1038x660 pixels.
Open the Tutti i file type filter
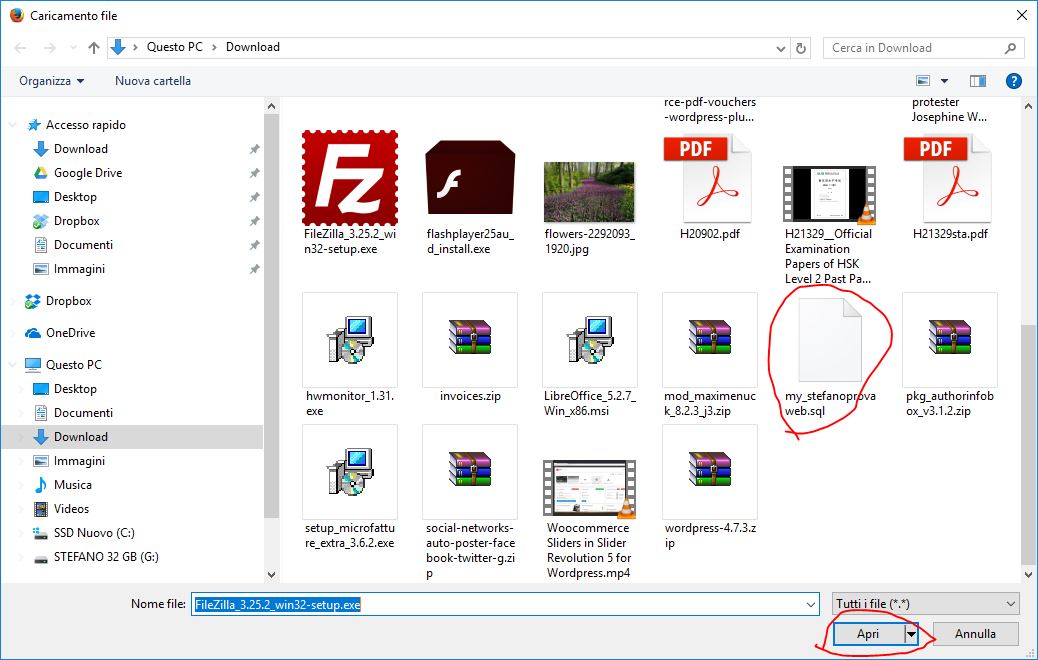tap(925, 604)
